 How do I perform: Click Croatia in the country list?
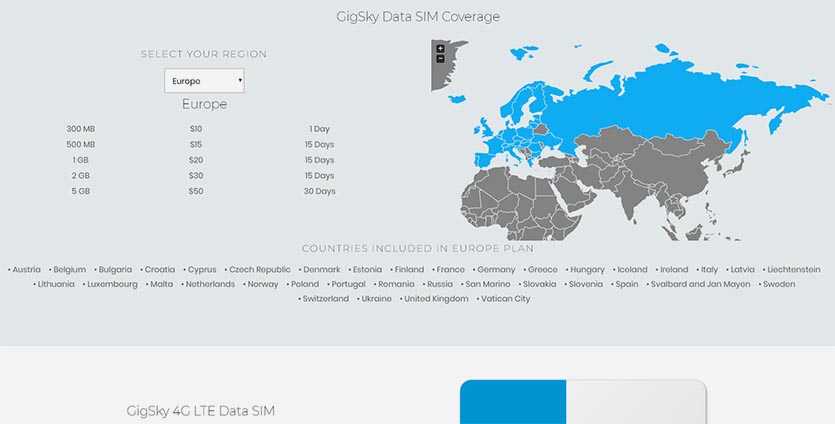[x=160, y=270]
